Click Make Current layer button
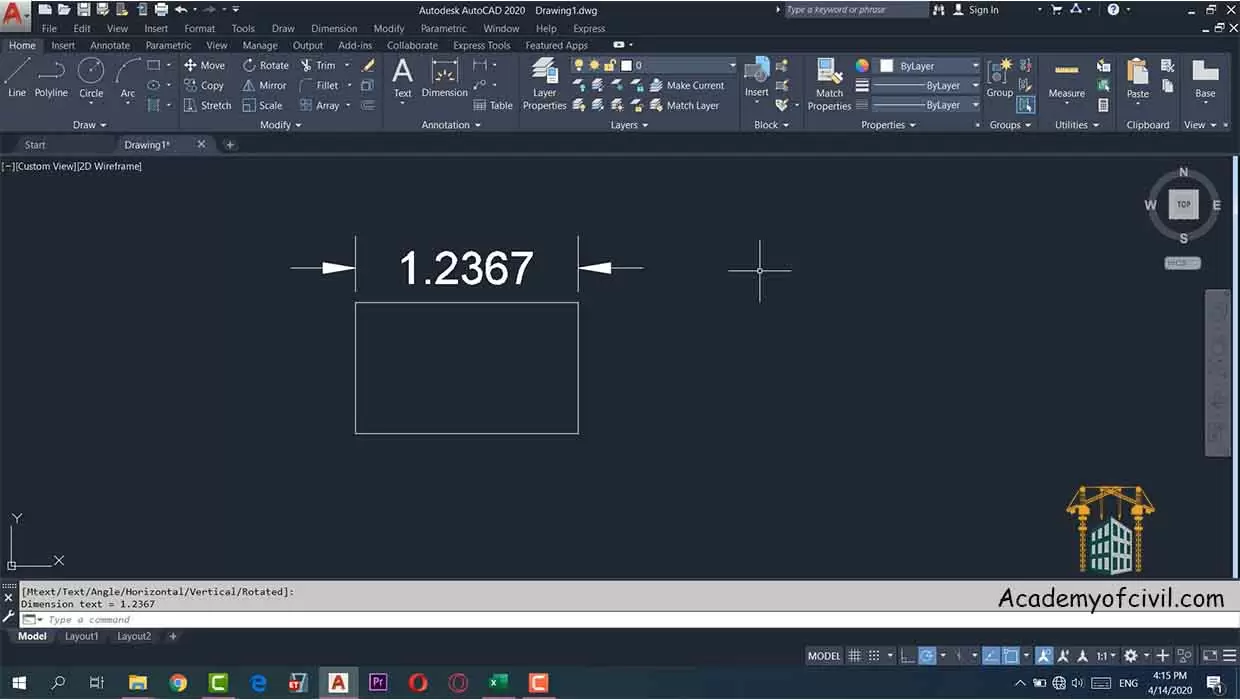 click(687, 85)
